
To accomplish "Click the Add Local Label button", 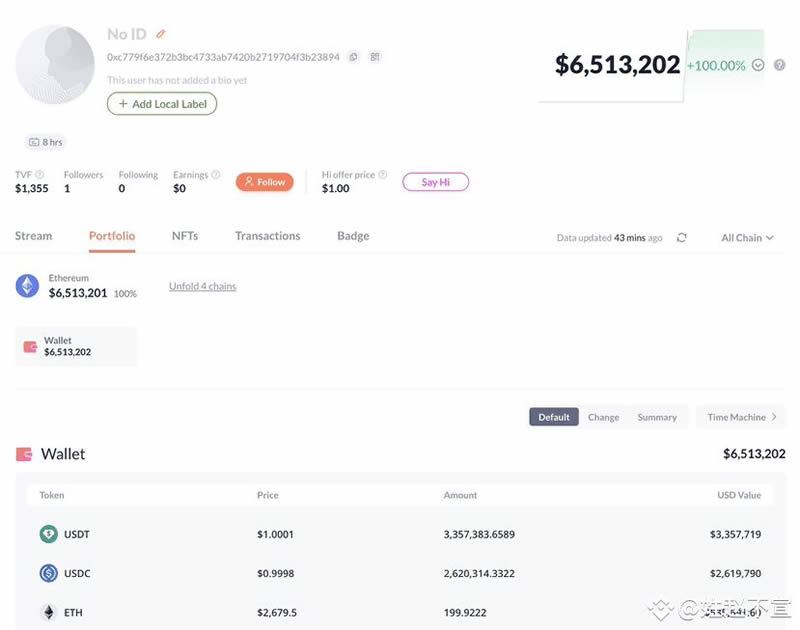I will click(162, 104).
